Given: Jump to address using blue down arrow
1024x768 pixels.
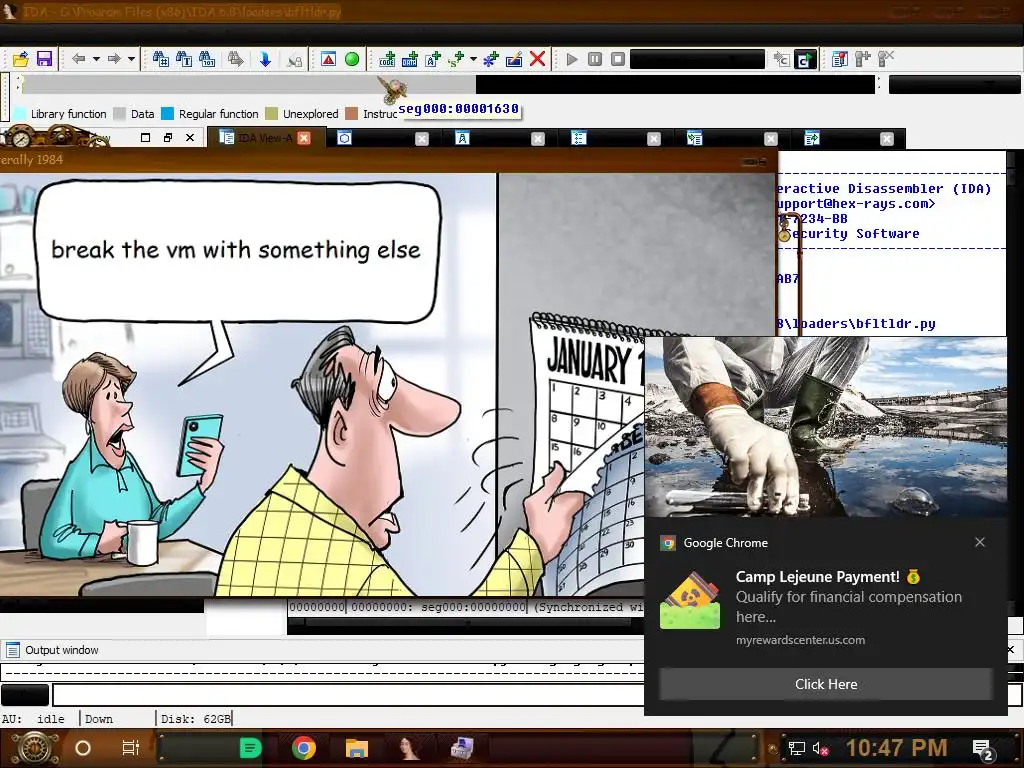Looking at the screenshot, I should coord(265,59).
